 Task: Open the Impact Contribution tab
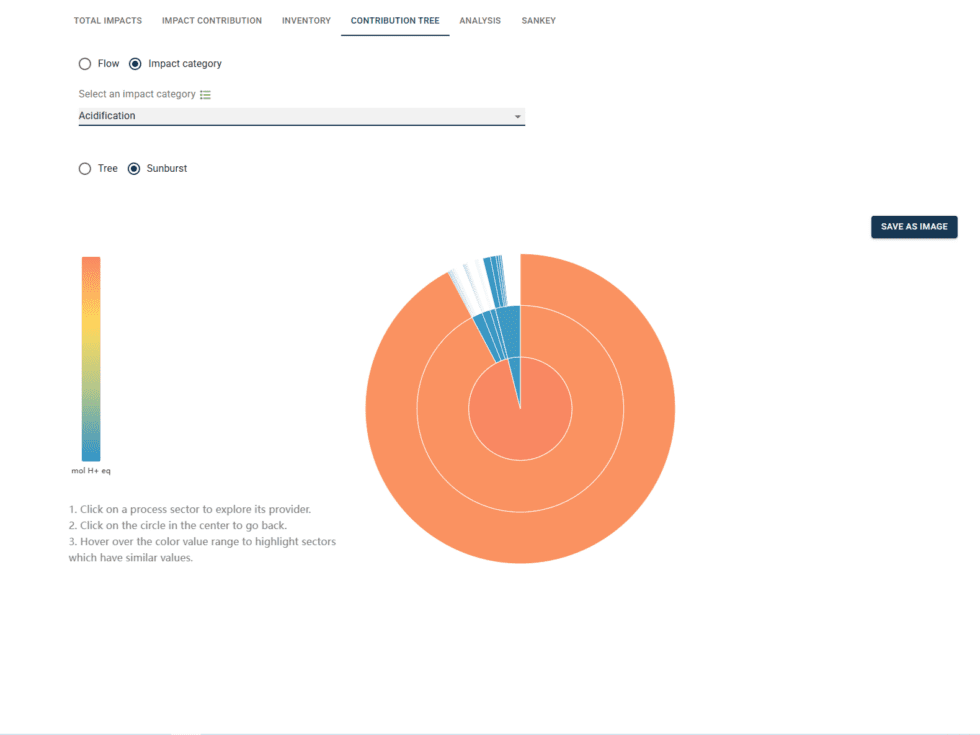[212, 21]
